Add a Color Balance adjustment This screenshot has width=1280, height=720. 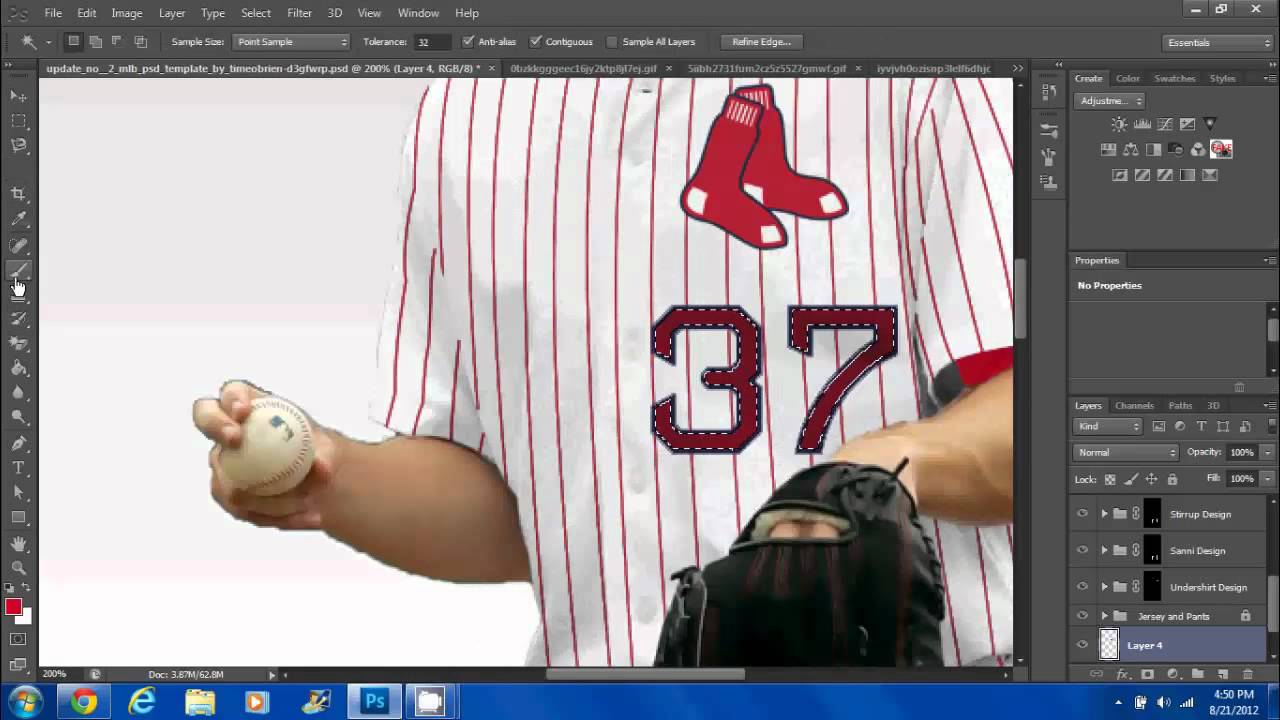click(1131, 149)
